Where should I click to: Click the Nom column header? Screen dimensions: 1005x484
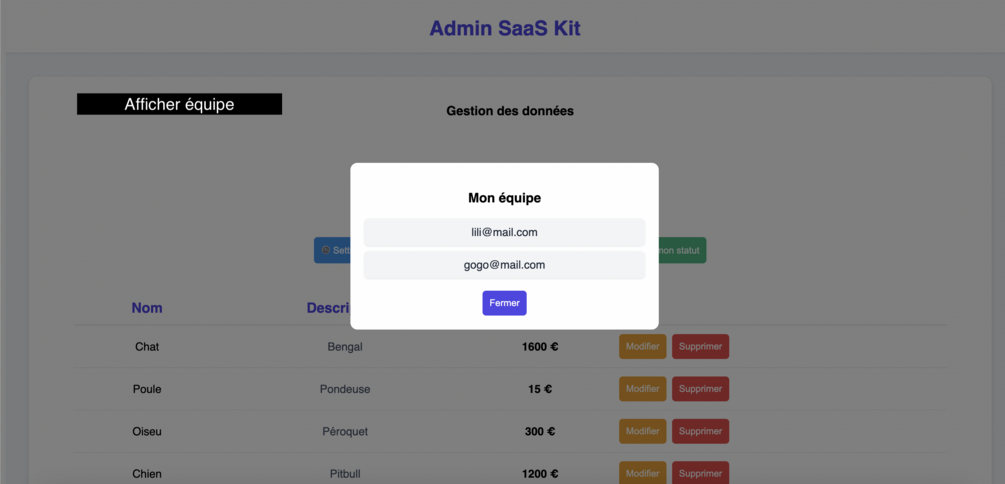pyautogui.click(x=147, y=308)
